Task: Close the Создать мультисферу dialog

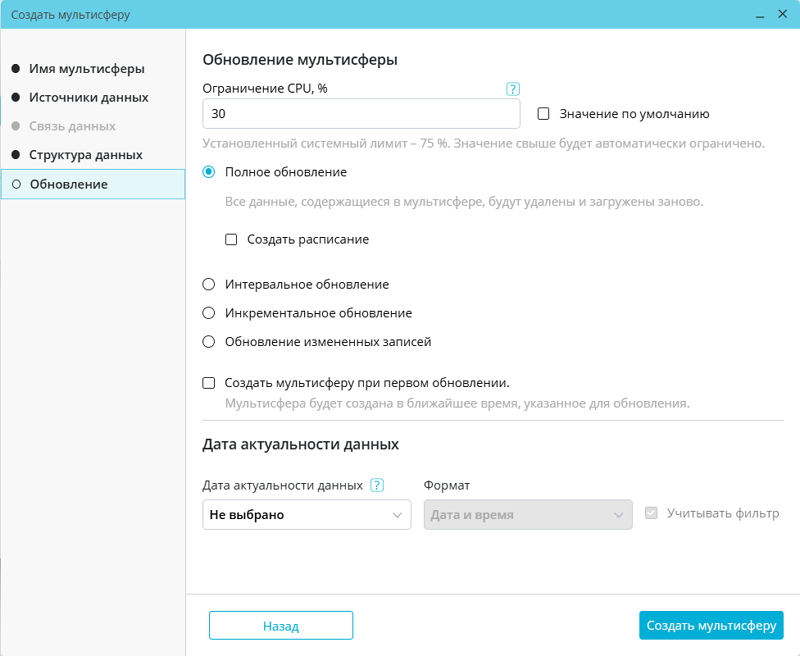Action: 781,15
